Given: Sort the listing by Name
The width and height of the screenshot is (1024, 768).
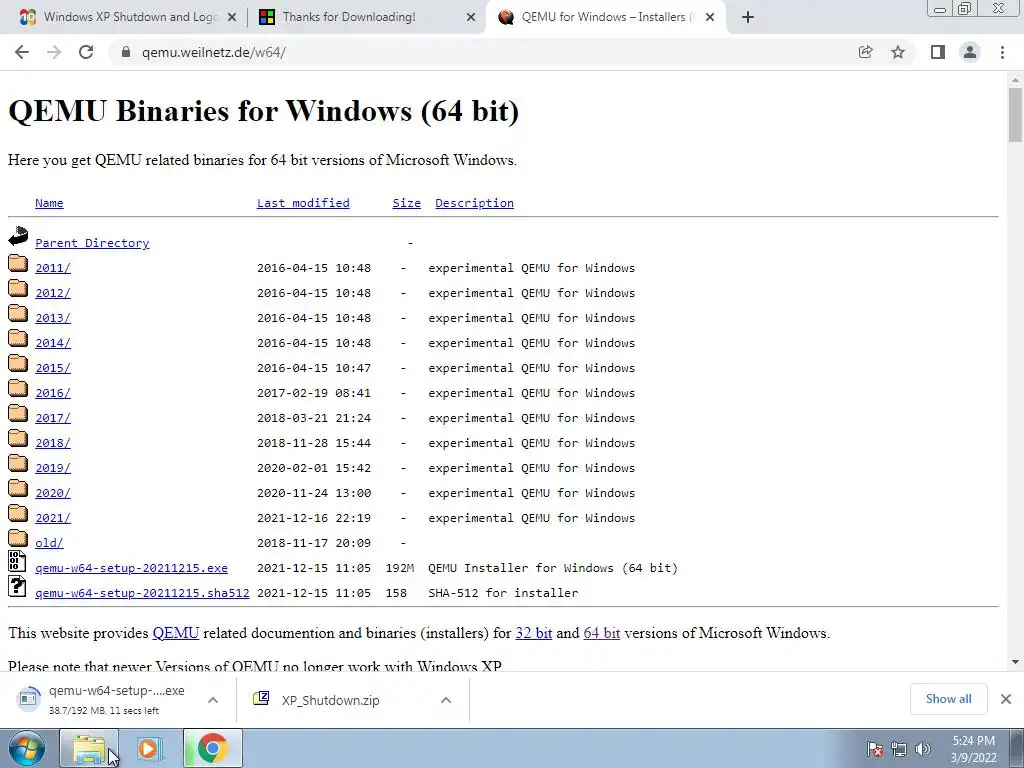Looking at the screenshot, I should click(49, 203).
